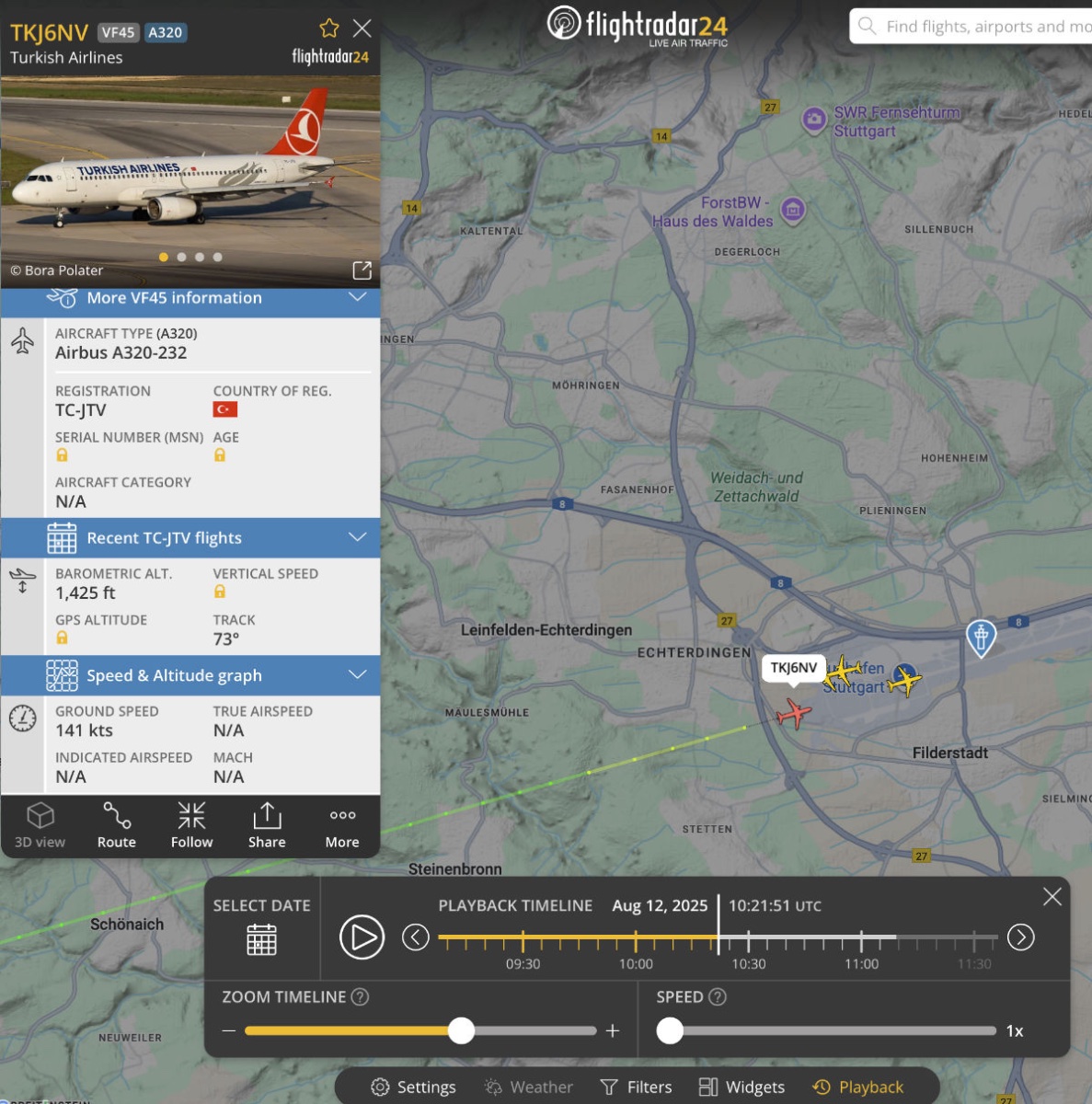Open 3D view of aircraft
The height and width of the screenshot is (1104, 1092).
tap(40, 824)
